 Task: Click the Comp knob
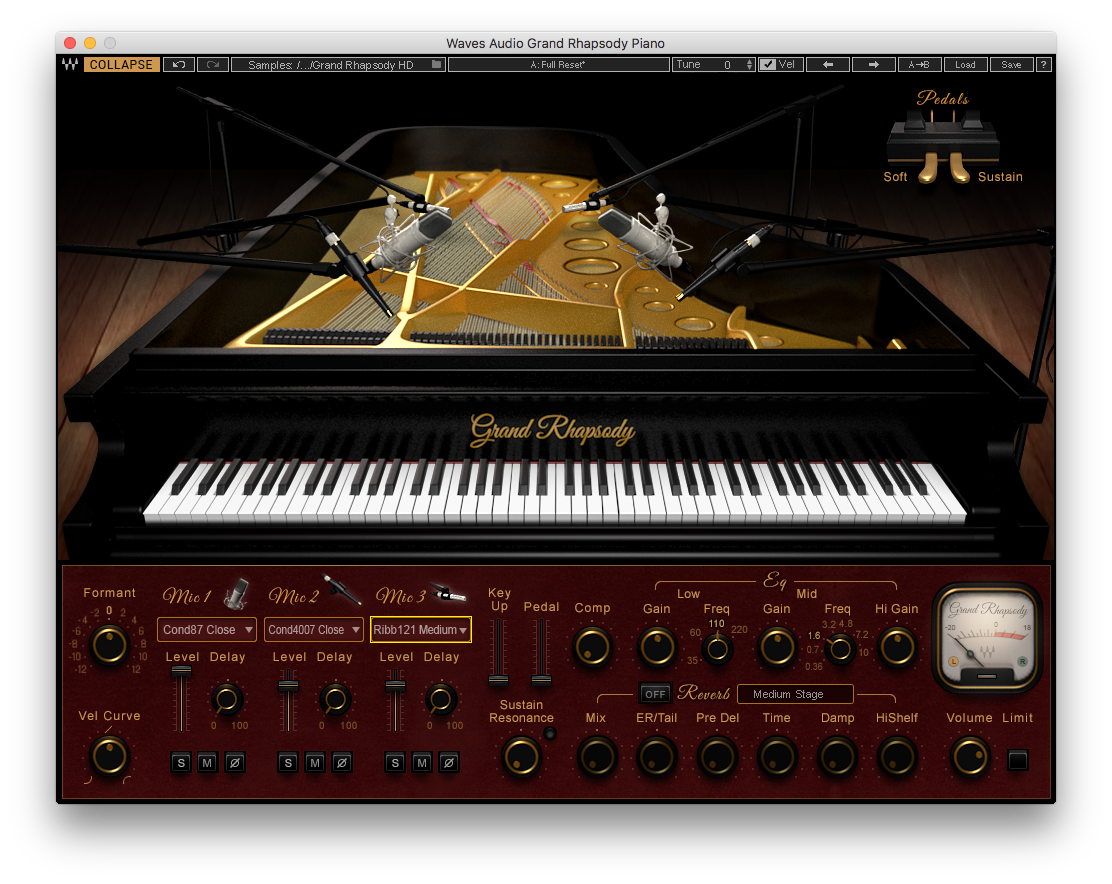point(592,648)
